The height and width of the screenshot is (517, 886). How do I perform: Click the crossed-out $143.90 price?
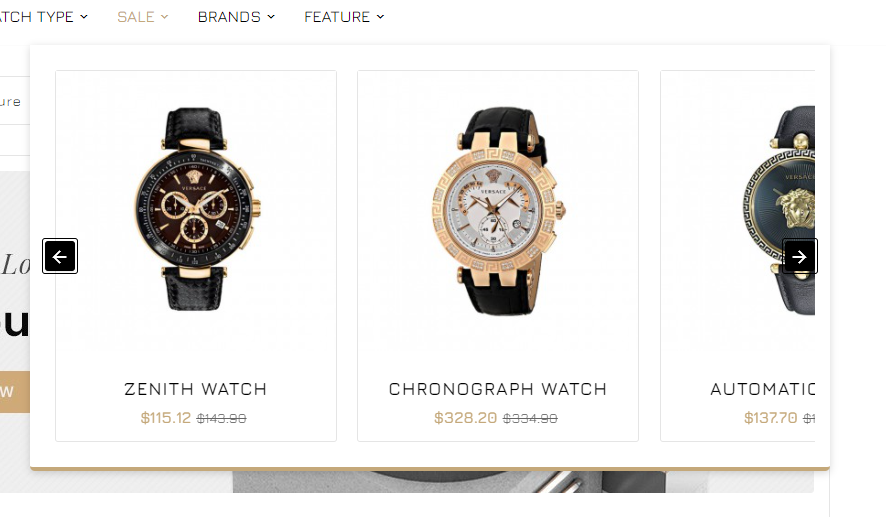point(222,419)
